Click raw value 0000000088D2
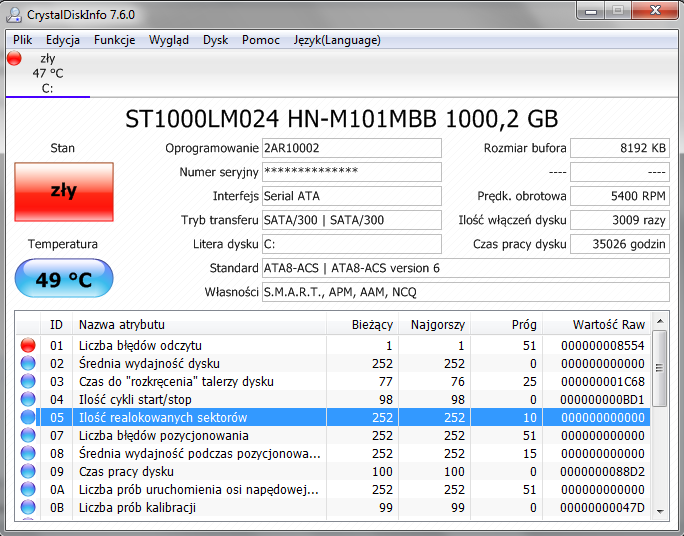 coord(602,471)
